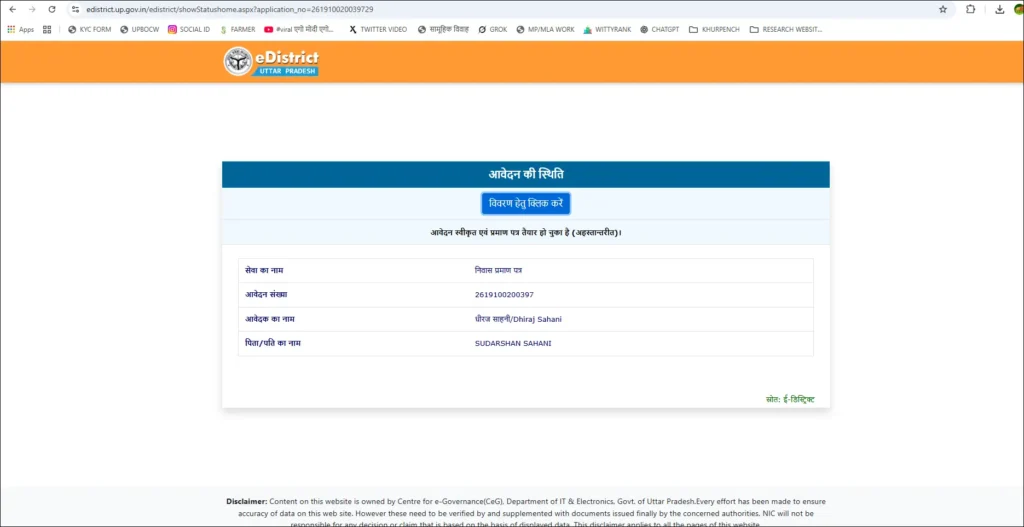1024x527 pixels.
Task: Click the application number 2619100200397
Action: [504, 295]
